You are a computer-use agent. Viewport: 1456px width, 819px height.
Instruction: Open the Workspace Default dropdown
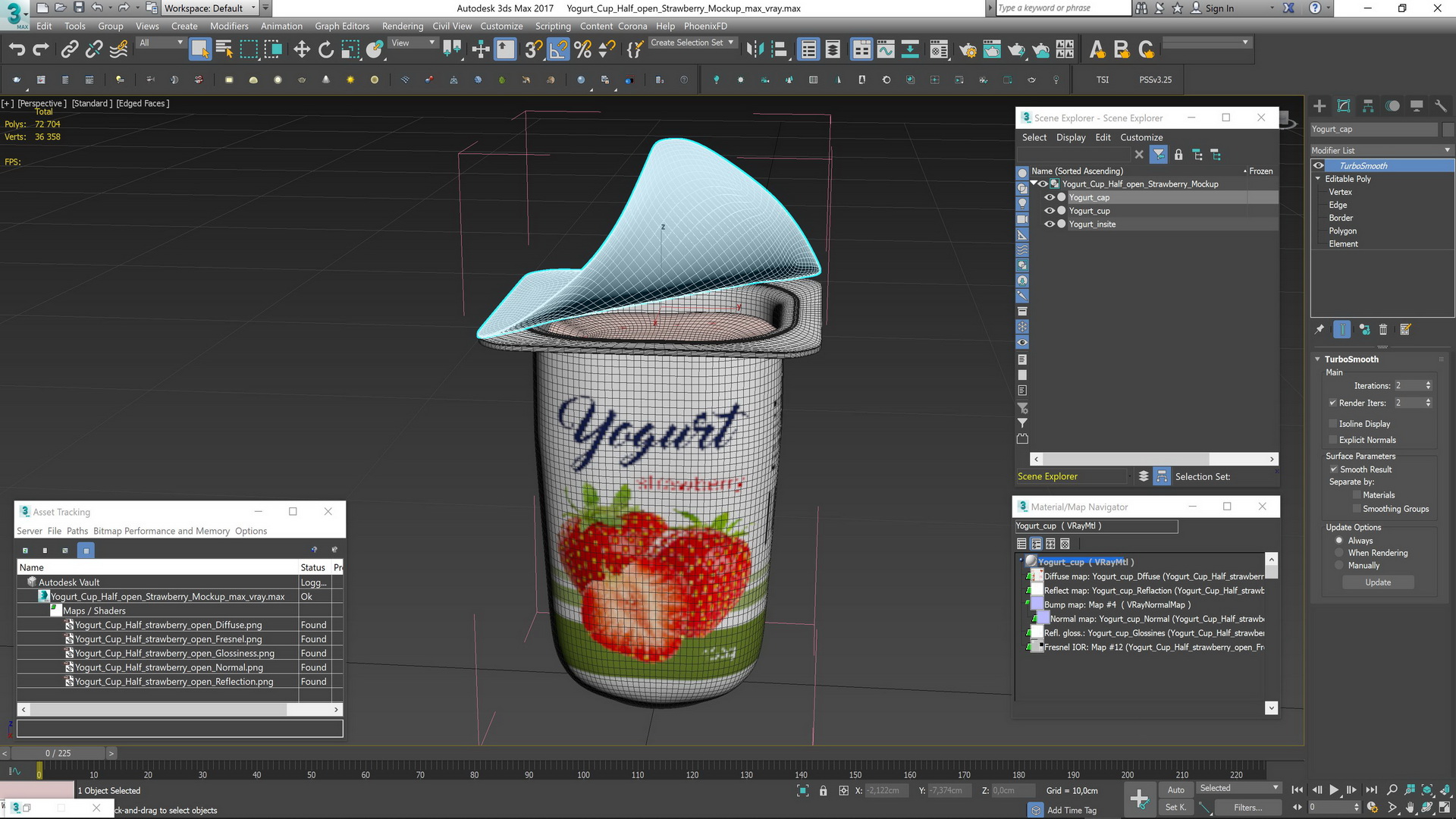[210, 8]
